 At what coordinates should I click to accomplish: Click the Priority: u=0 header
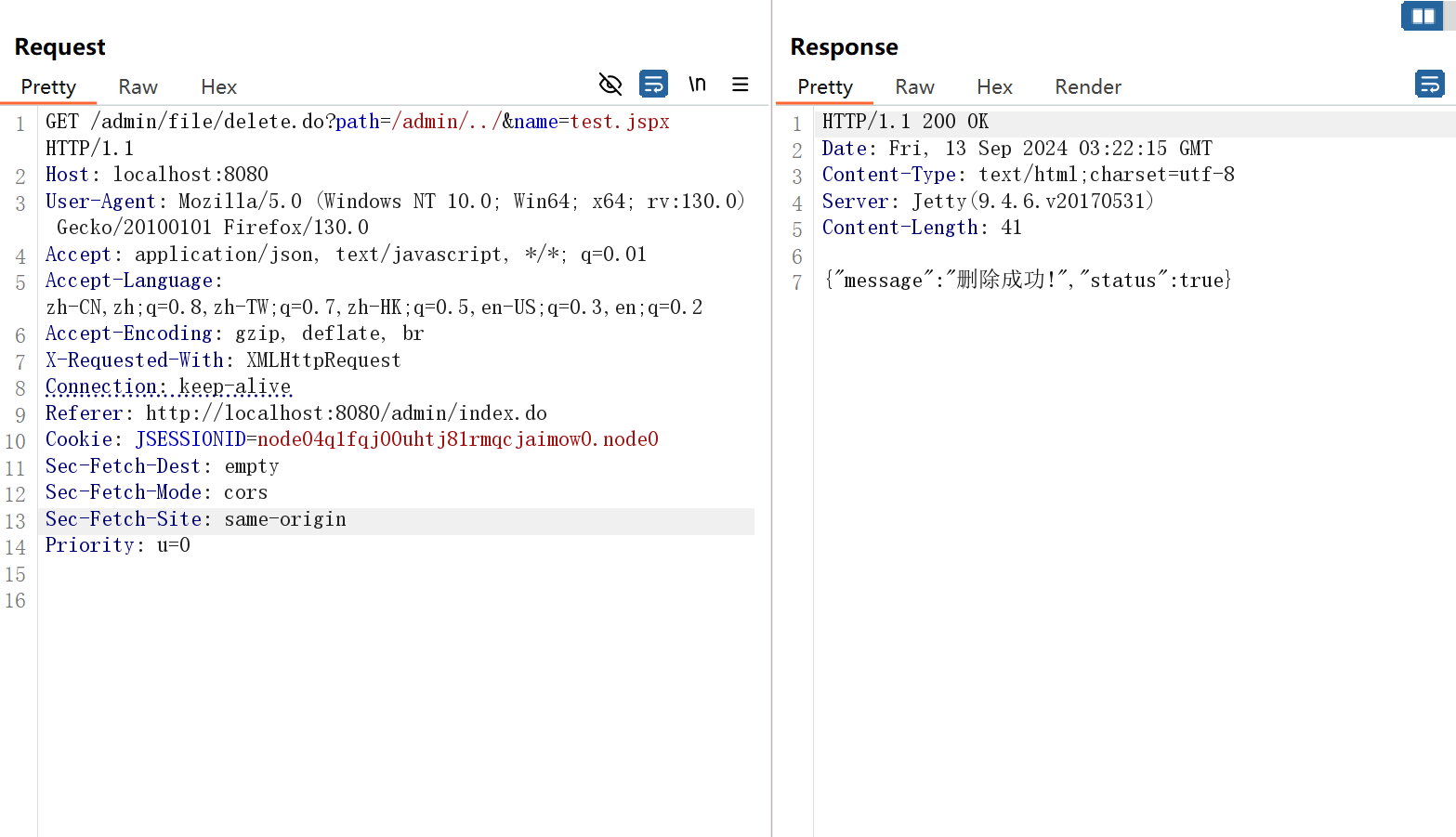(118, 545)
